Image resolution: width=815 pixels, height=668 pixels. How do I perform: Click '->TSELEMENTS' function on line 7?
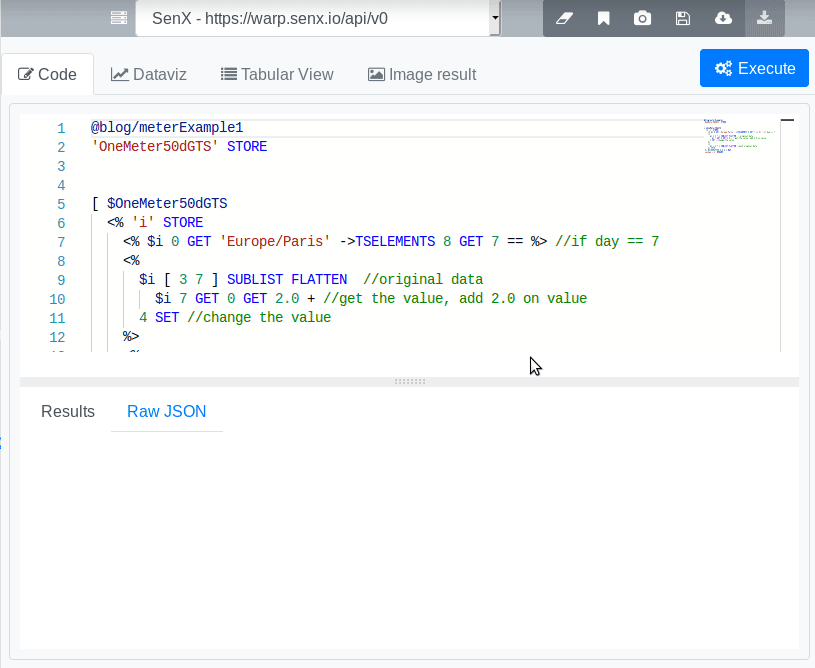[x=387, y=242]
